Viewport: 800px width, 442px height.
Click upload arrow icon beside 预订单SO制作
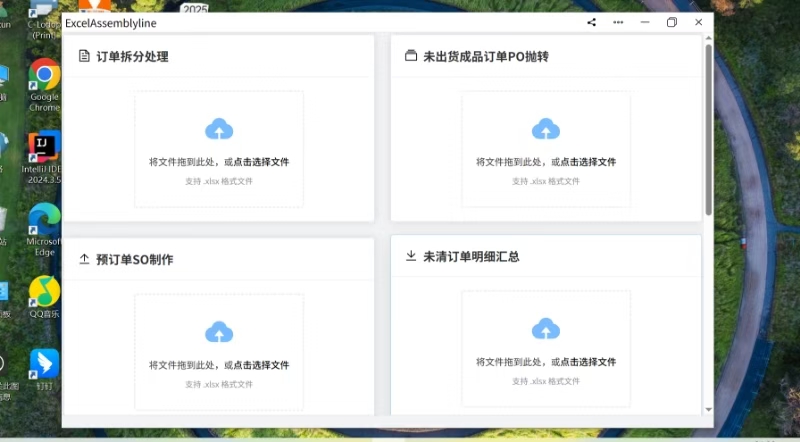tap(84, 259)
